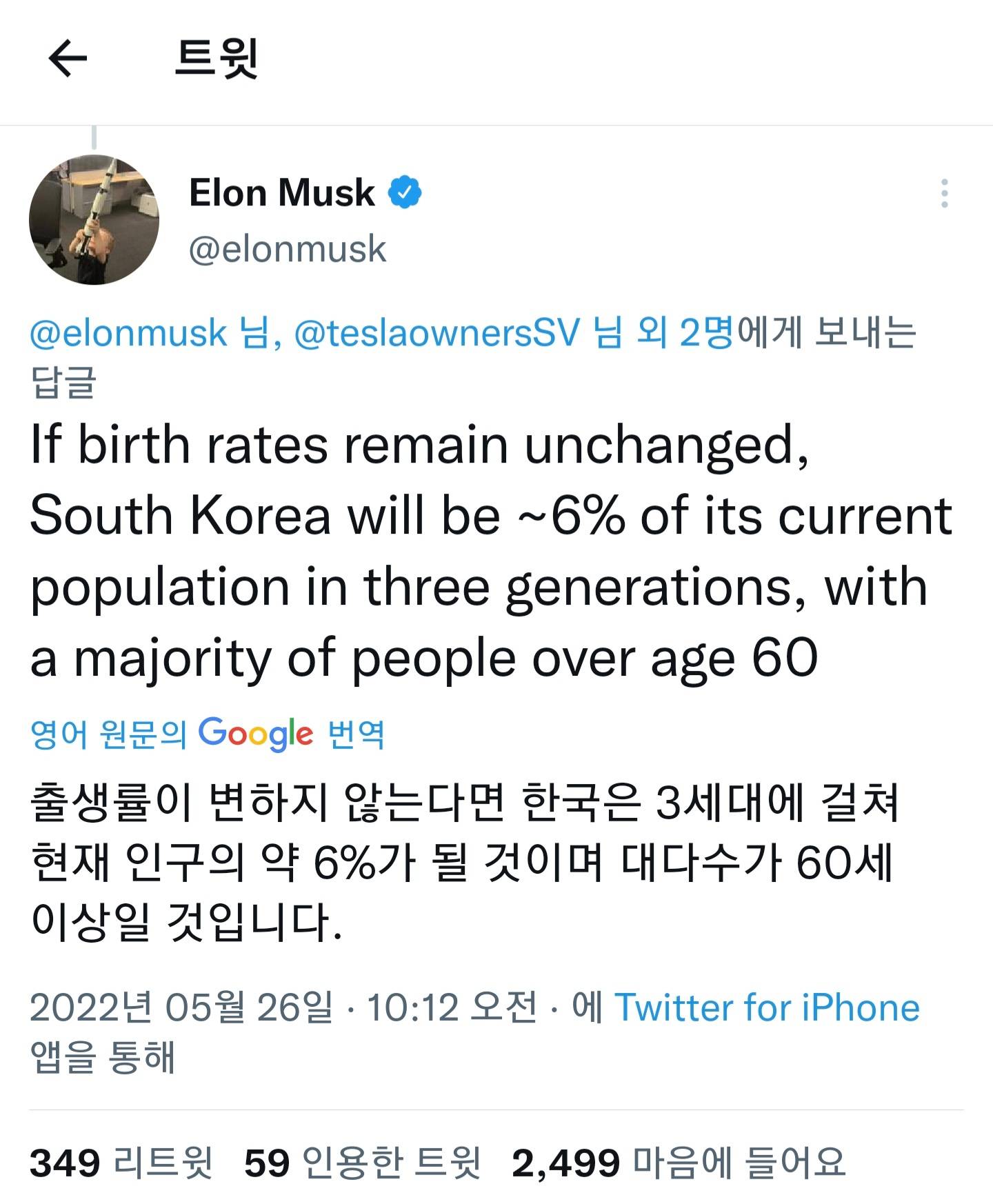Tap the back arrow icon
This screenshot has height=1204, width=993.
tap(68, 58)
